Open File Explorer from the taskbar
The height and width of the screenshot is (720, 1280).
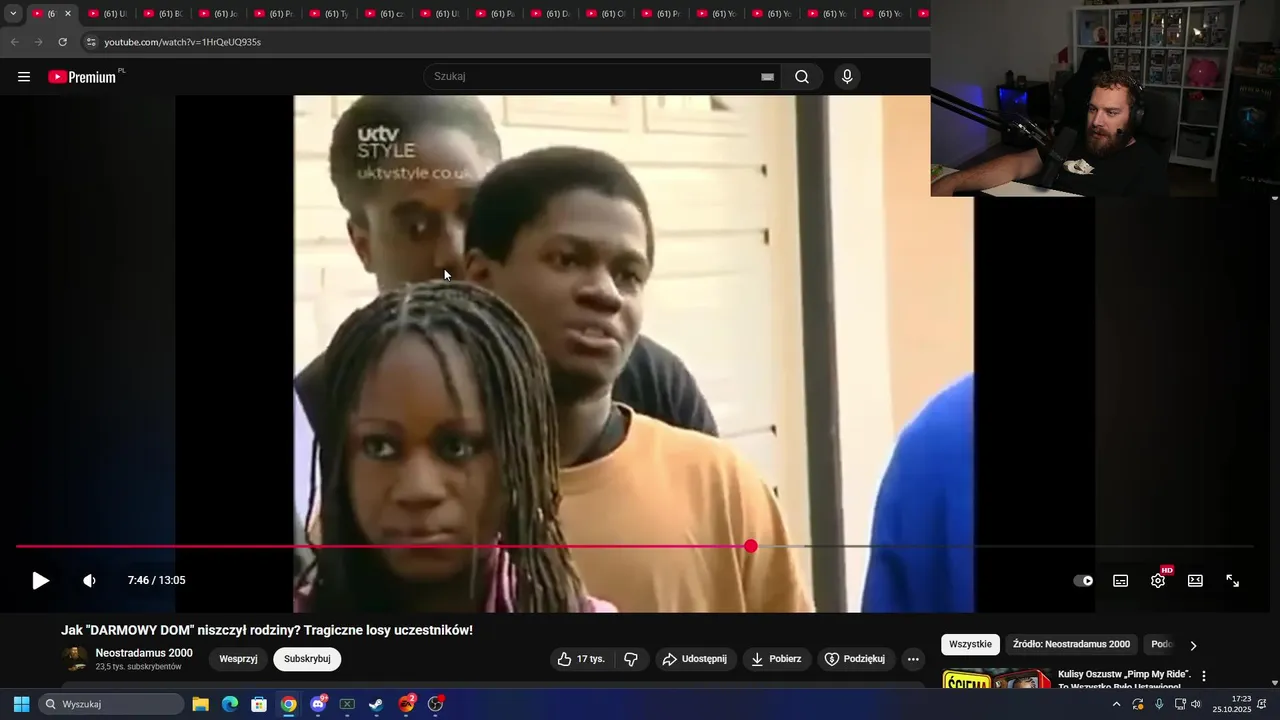pos(200,704)
